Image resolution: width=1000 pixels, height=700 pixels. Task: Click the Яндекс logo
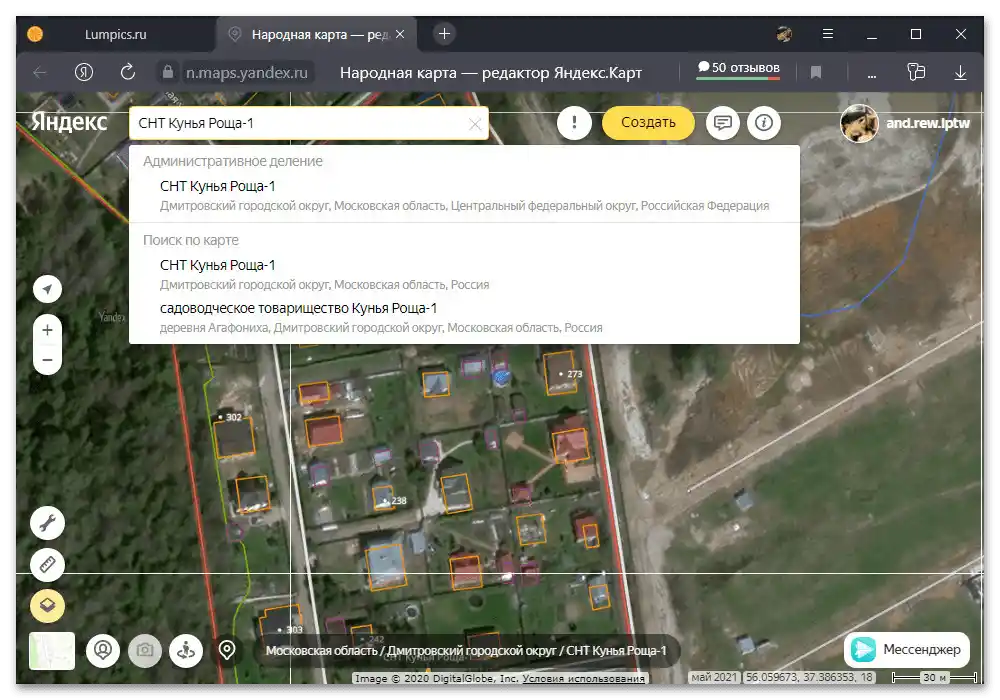69,121
